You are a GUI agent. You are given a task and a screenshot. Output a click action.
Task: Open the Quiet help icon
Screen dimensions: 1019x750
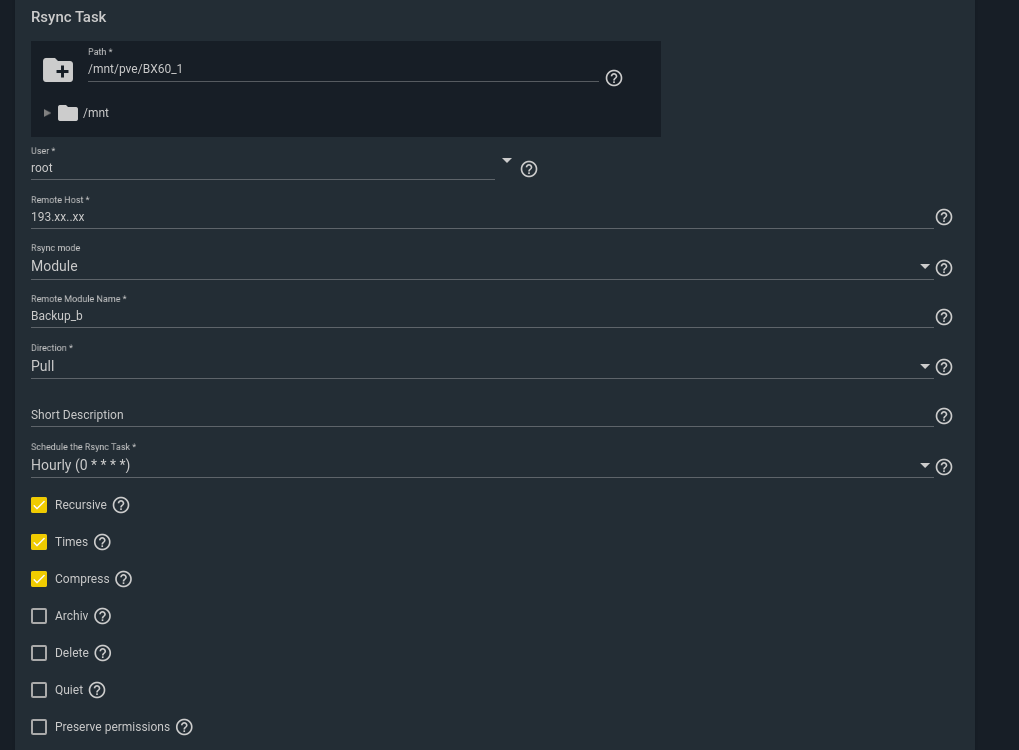tap(97, 690)
